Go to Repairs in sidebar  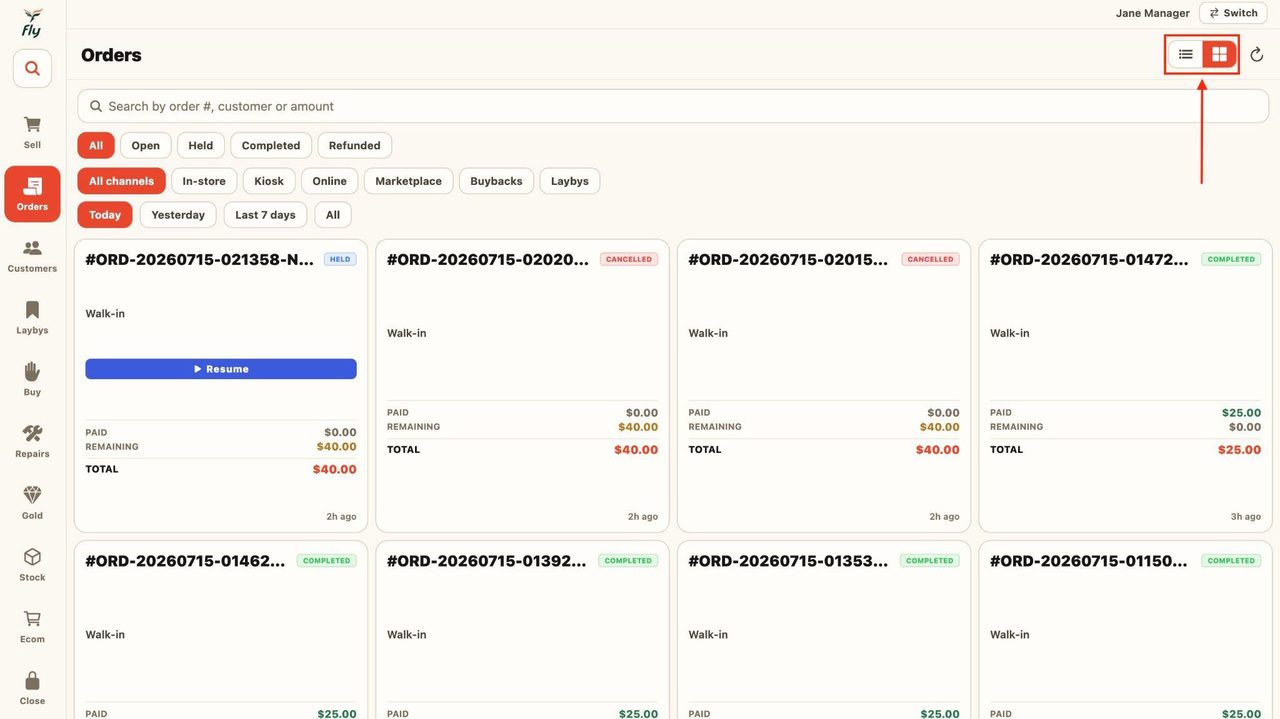32,441
